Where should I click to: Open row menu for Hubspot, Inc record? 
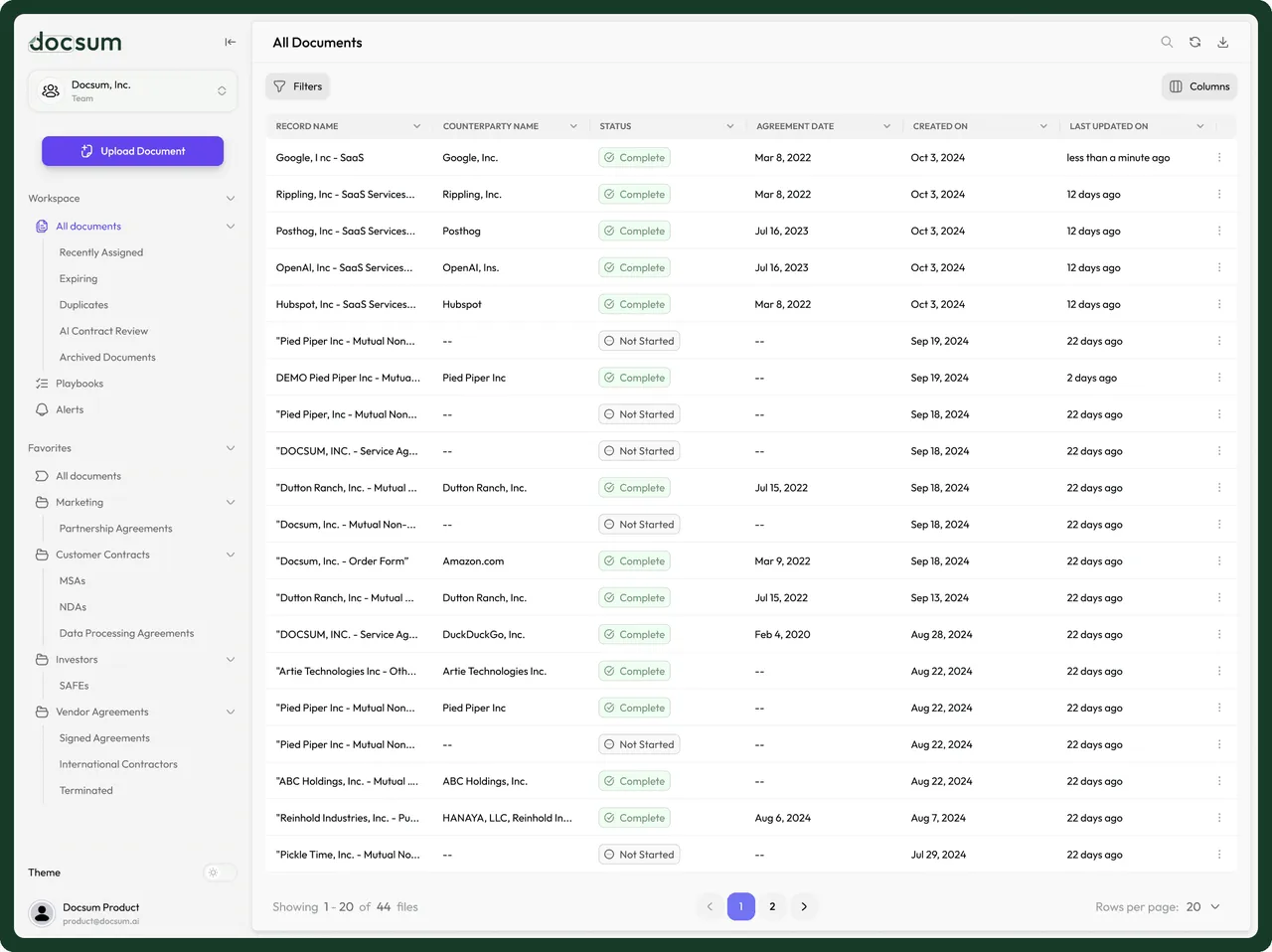[x=1219, y=304]
